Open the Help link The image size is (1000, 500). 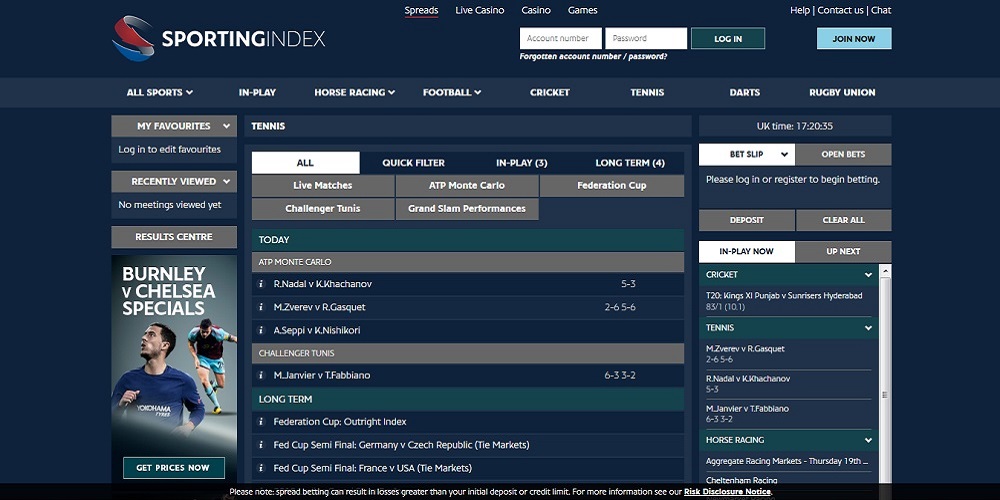tap(800, 10)
